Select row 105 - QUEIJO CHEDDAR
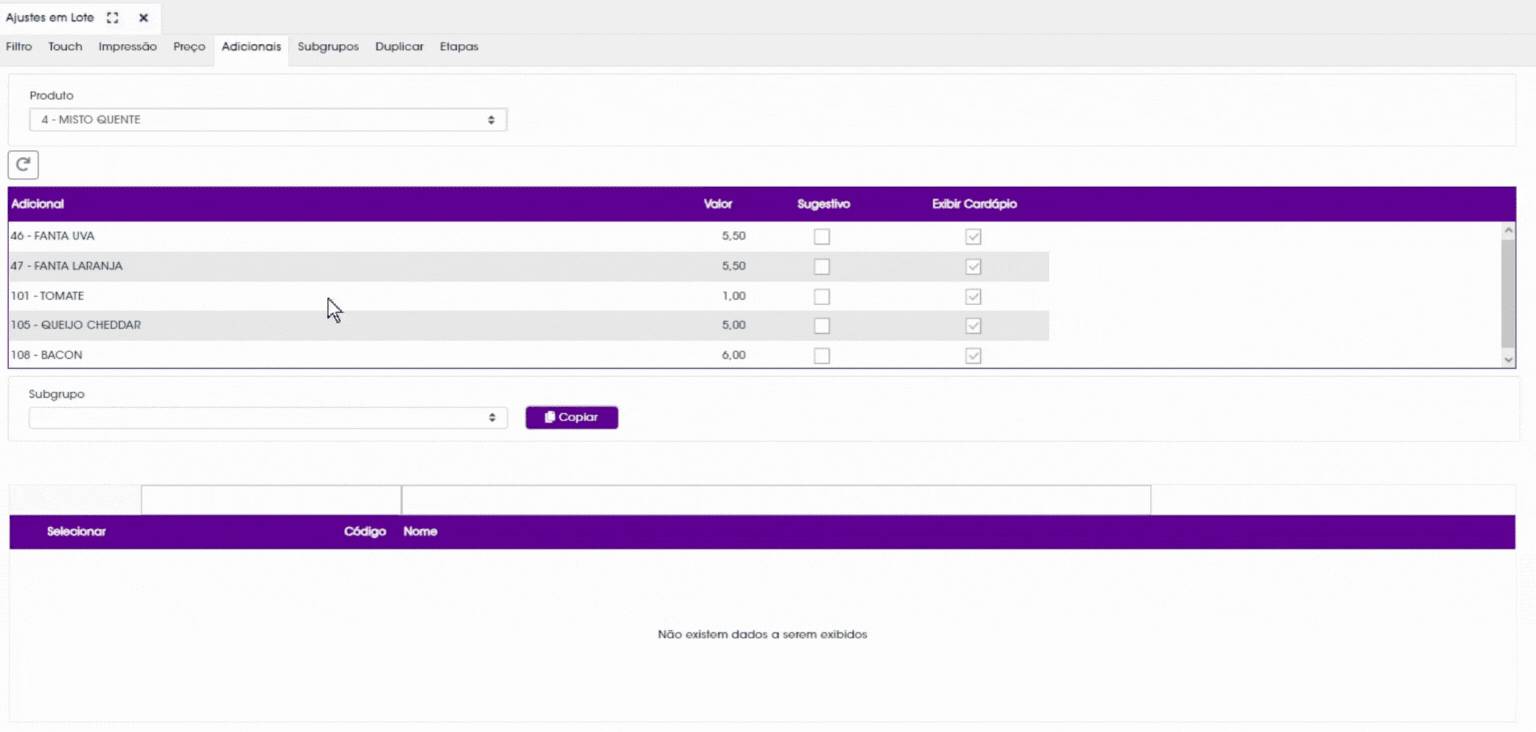1536x732 pixels. pyautogui.click(x=529, y=326)
